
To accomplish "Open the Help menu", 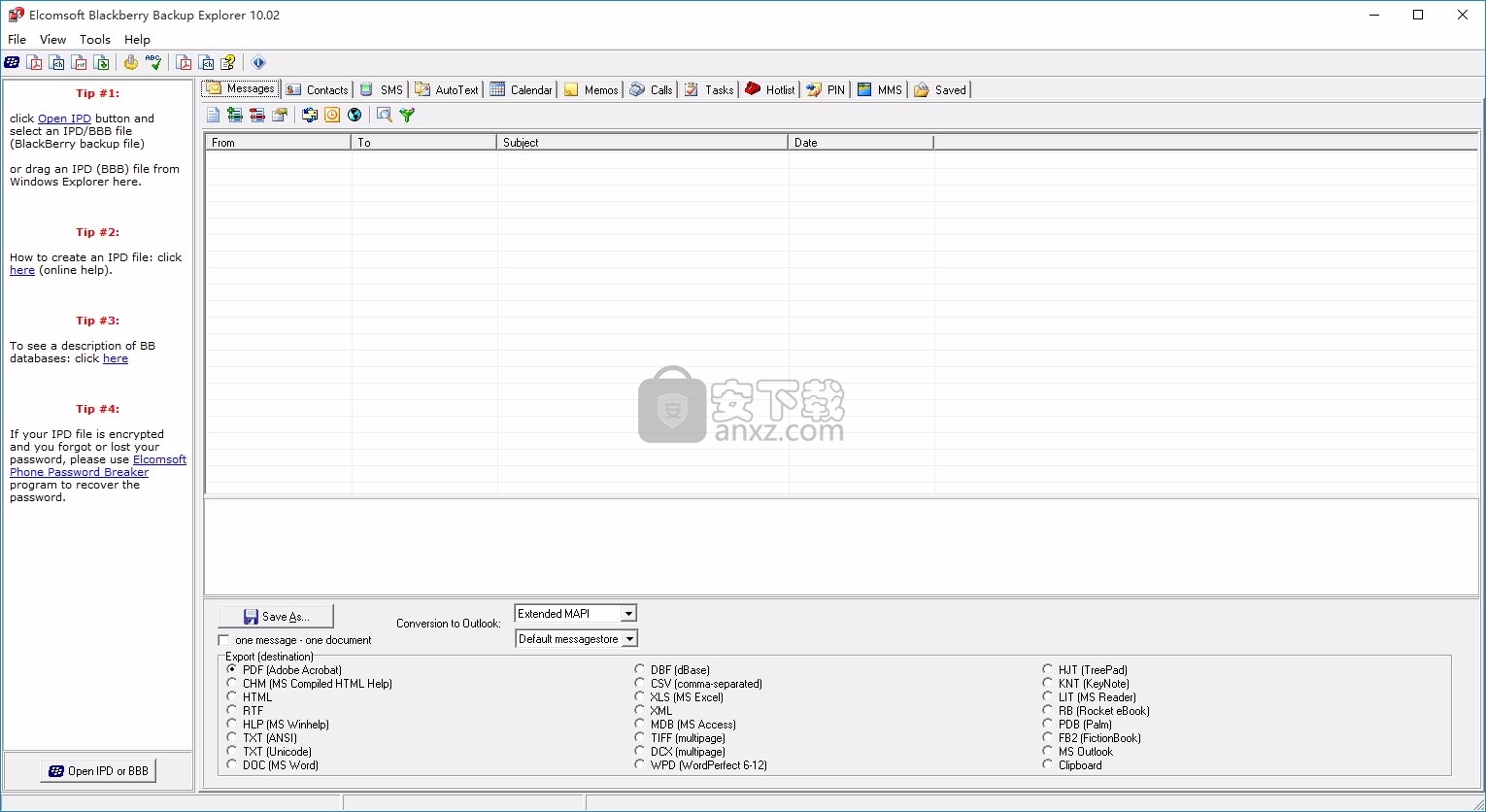I will (x=137, y=40).
